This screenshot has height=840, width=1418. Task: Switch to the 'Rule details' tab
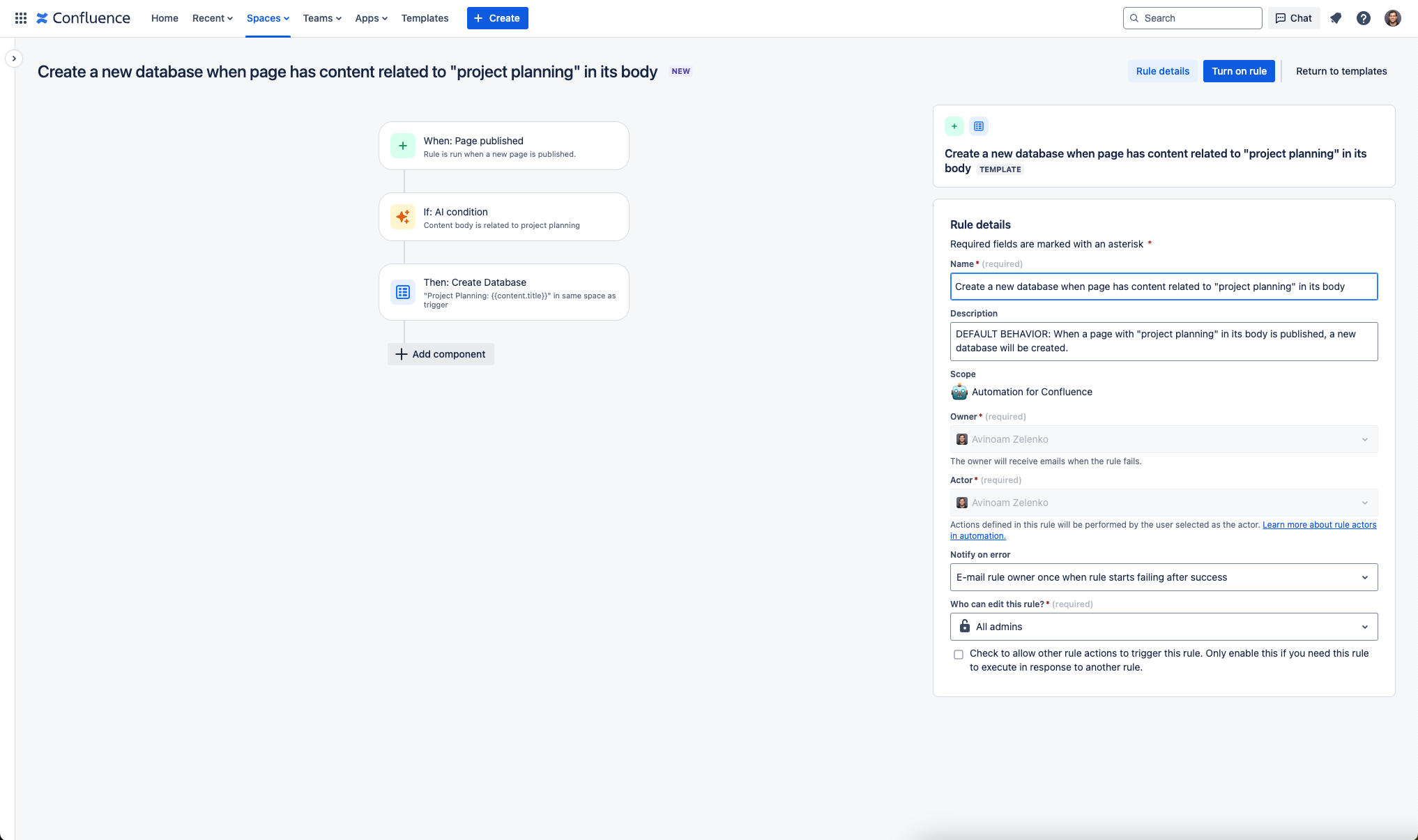(1162, 71)
